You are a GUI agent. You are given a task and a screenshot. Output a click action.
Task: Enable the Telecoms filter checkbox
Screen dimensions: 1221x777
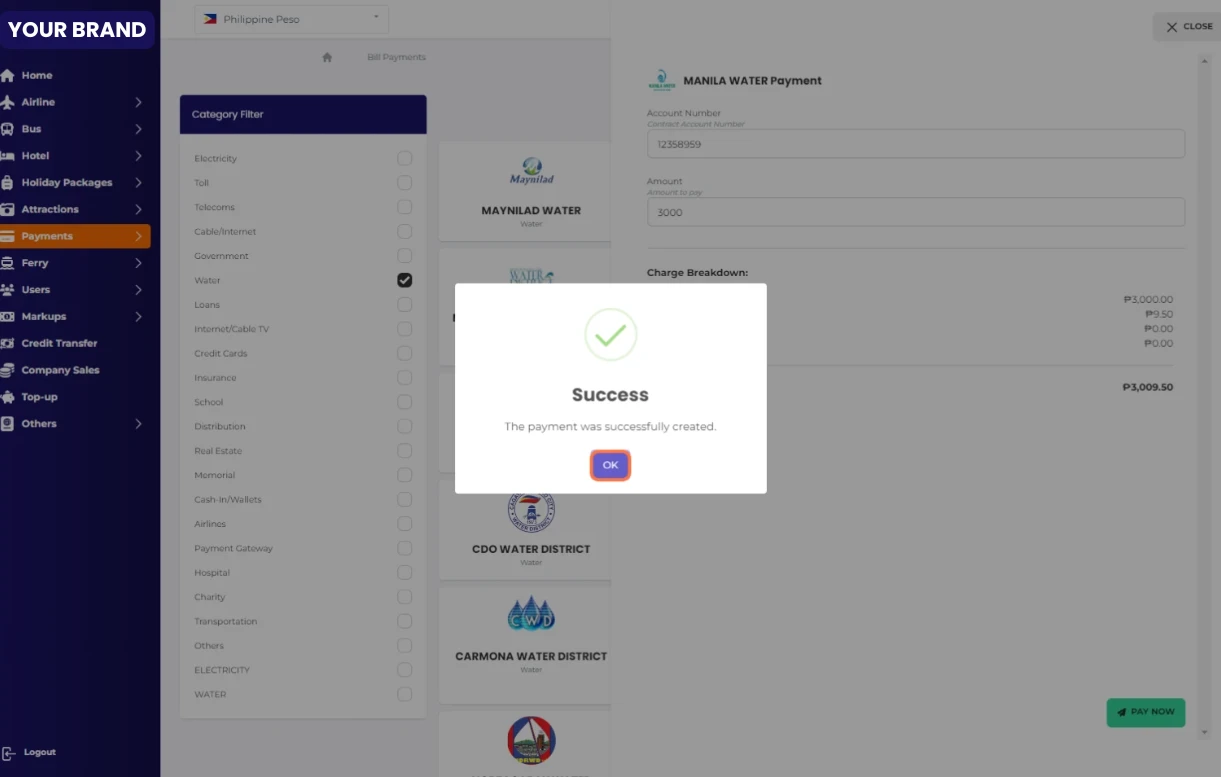[404, 207]
